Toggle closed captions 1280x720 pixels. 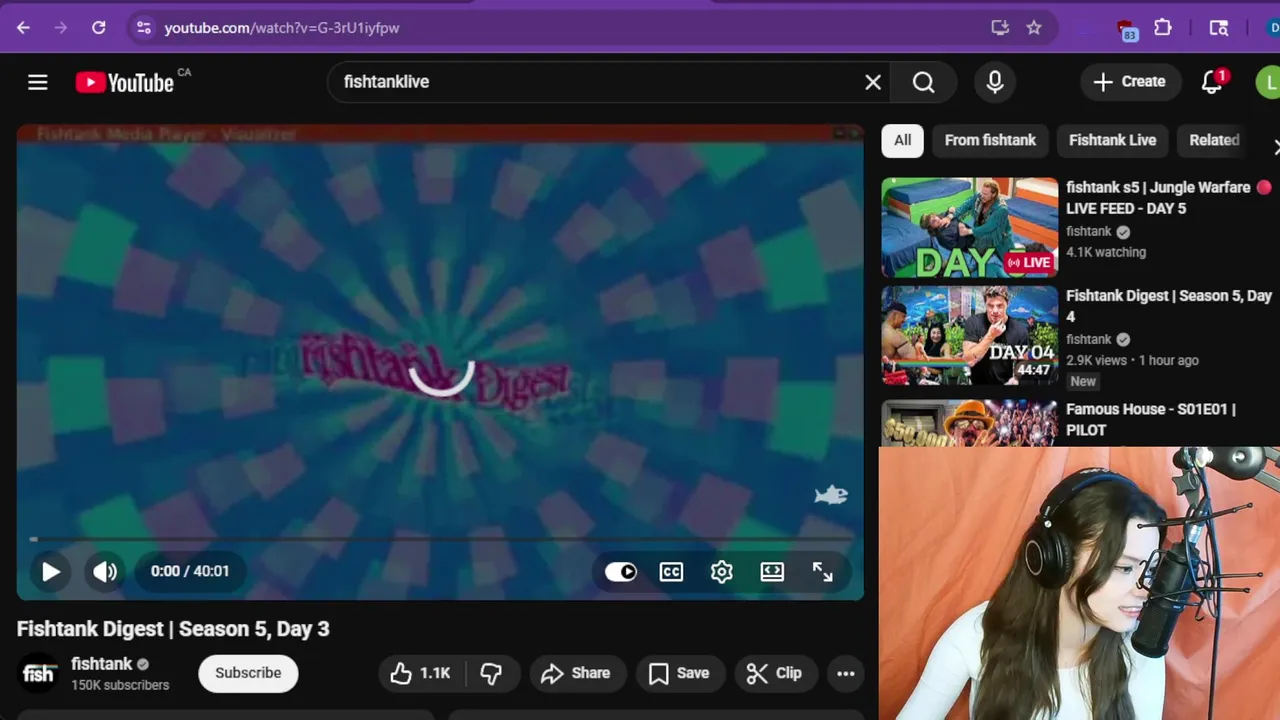tap(671, 572)
